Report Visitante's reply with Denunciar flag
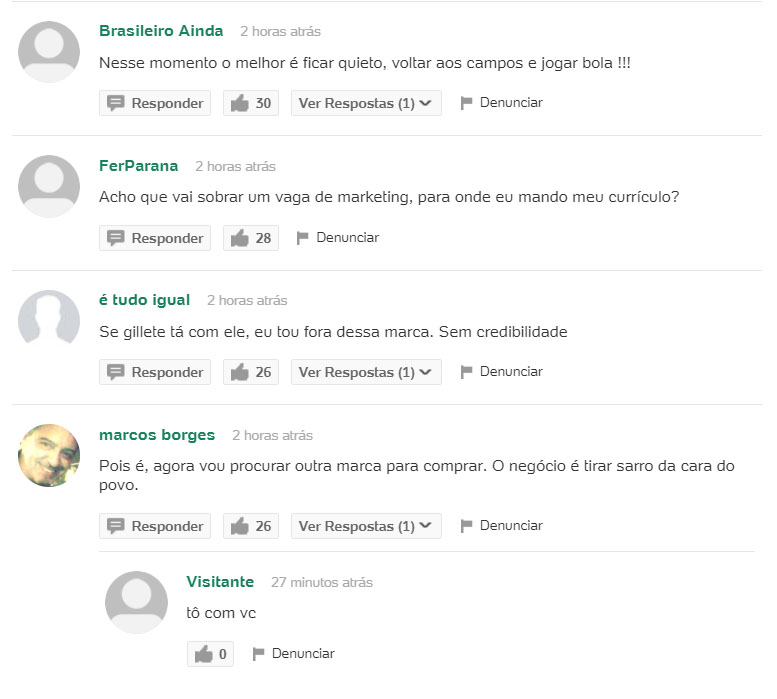This screenshot has height=699, width=777. [x=293, y=653]
